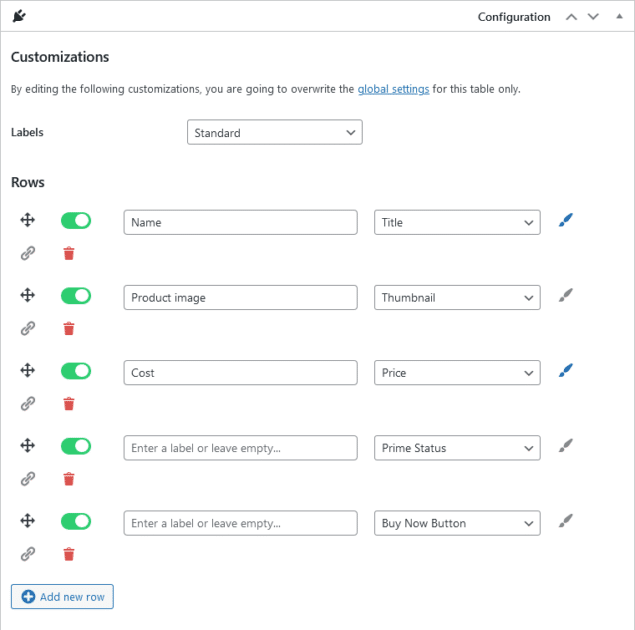
Task: Click paintbrush icon beside Thumbnail dropdown
Action: [x=566, y=296]
